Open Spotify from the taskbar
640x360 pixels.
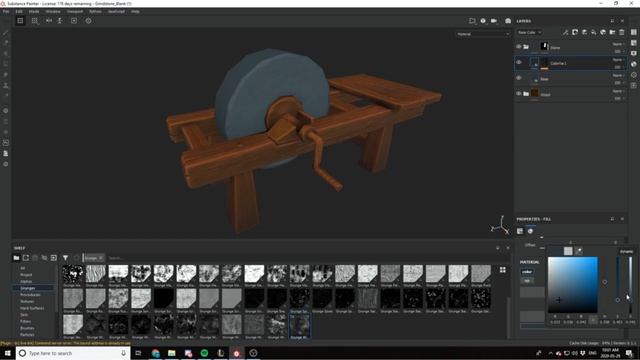tap(204, 353)
